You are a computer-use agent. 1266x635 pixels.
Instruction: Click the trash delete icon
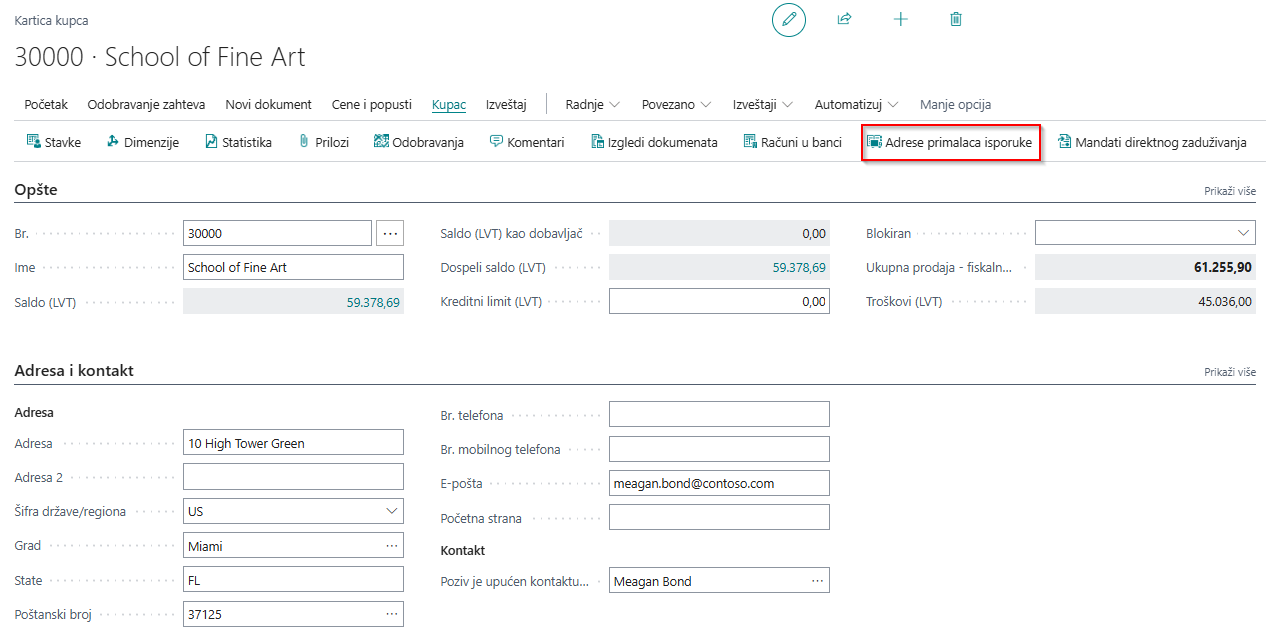tap(956, 19)
